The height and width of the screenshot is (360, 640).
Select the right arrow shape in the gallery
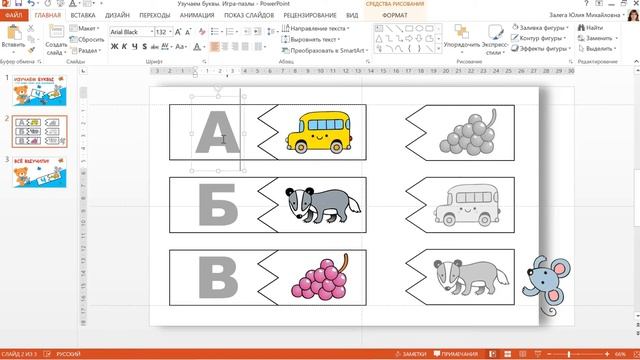tap(409, 39)
